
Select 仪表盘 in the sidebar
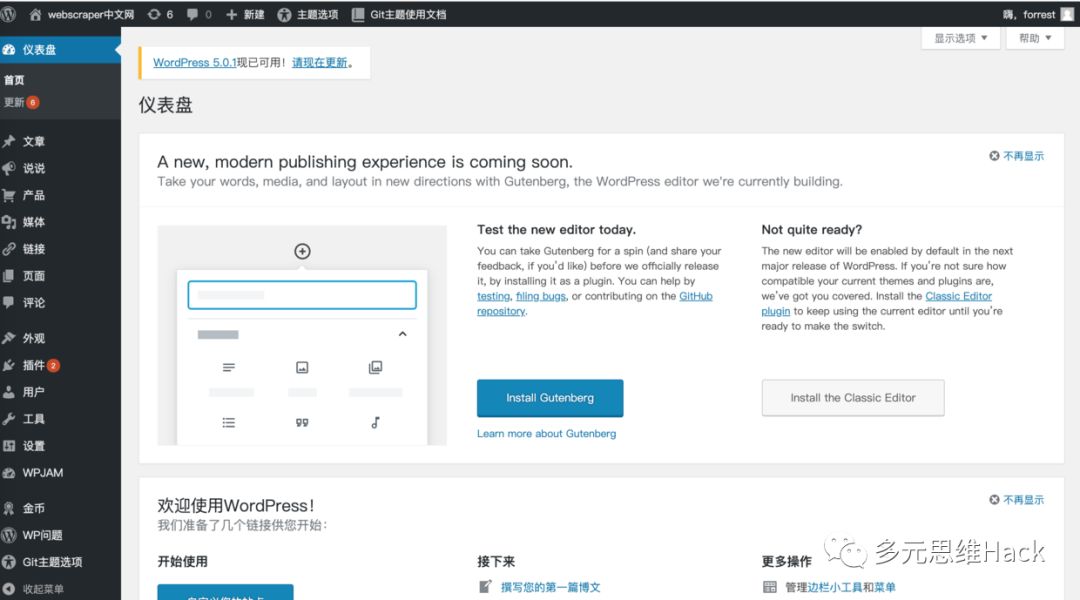pyautogui.click(x=60, y=50)
